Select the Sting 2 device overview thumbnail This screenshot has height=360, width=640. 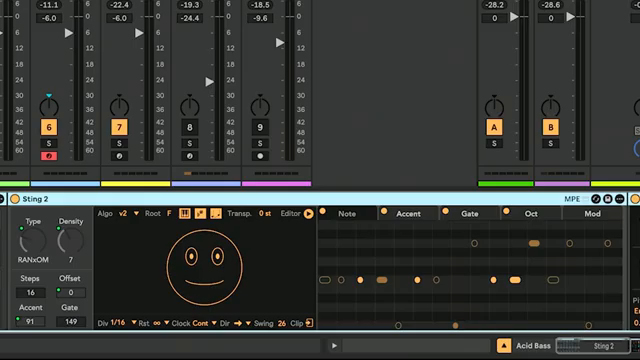point(593,346)
